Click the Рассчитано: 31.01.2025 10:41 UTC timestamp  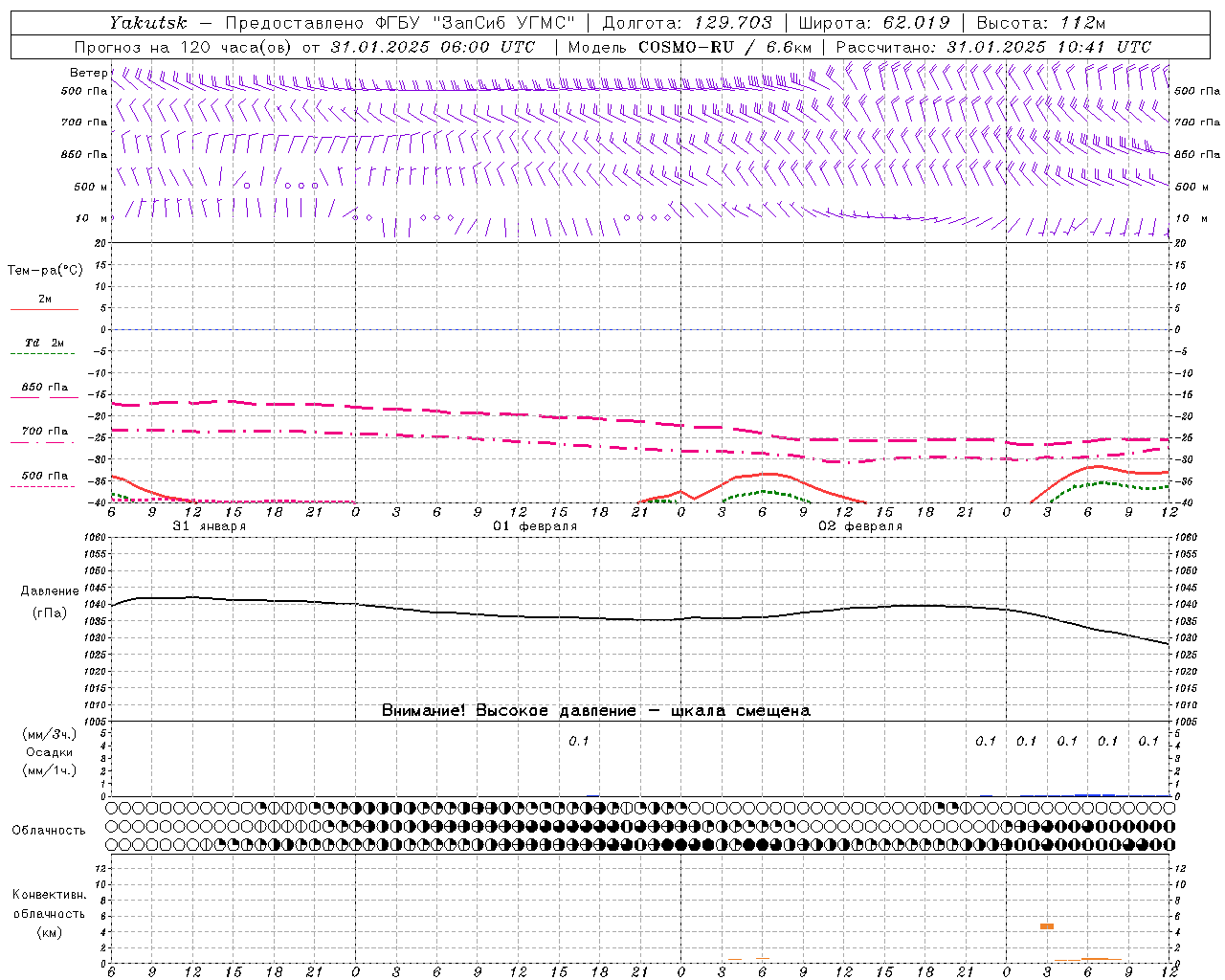[x=993, y=47]
